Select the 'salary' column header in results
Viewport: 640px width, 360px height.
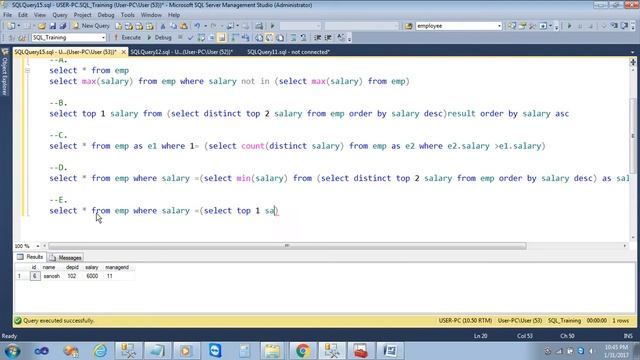[x=92, y=267]
